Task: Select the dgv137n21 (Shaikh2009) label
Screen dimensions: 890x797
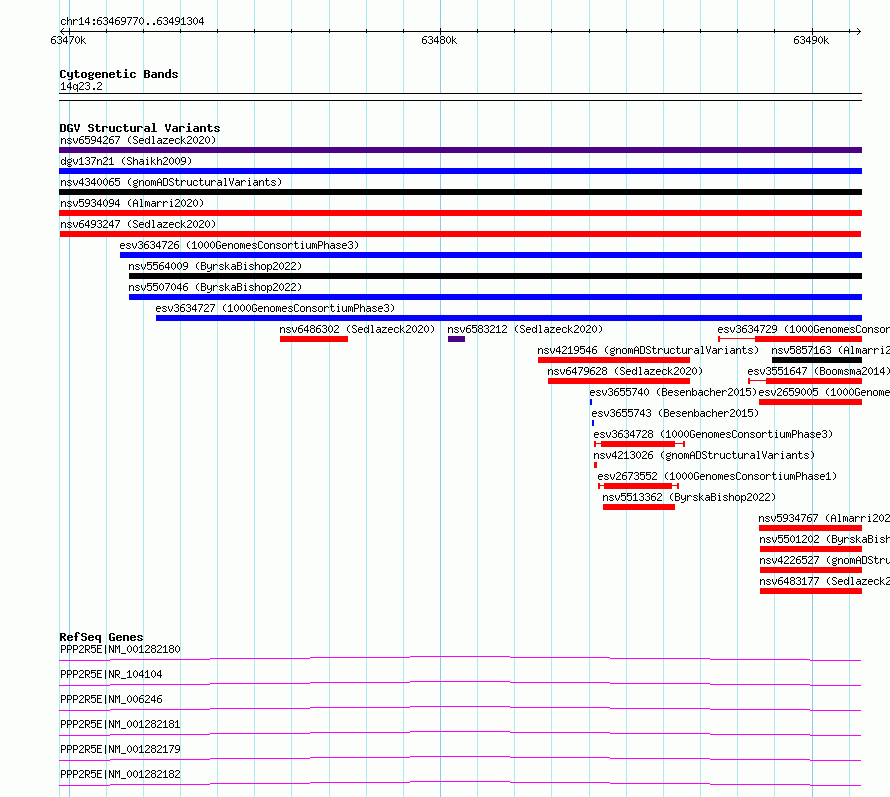Action: (x=126, y=161)
